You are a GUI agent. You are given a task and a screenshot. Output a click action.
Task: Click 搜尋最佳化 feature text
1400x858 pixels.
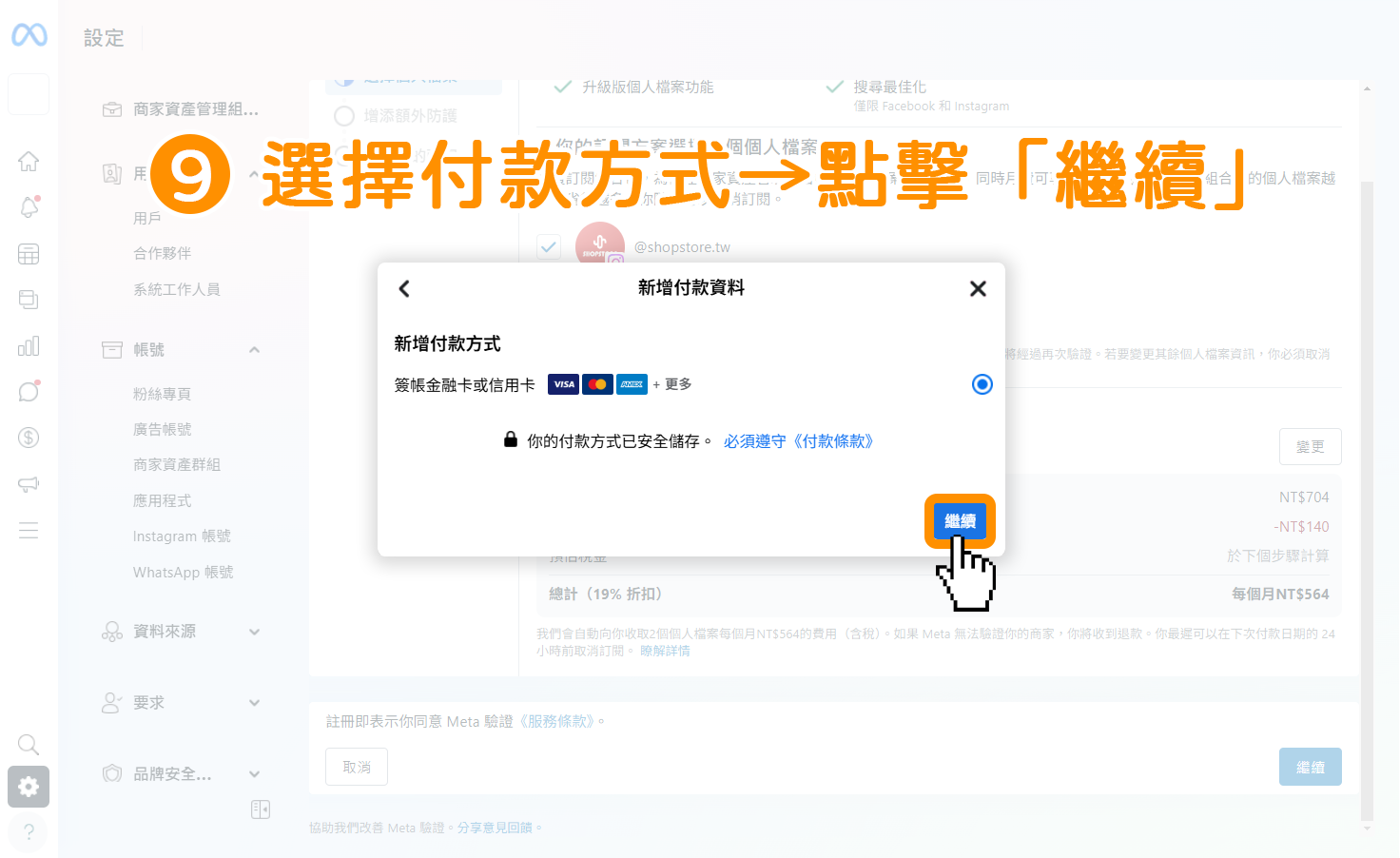coord(890,88)
